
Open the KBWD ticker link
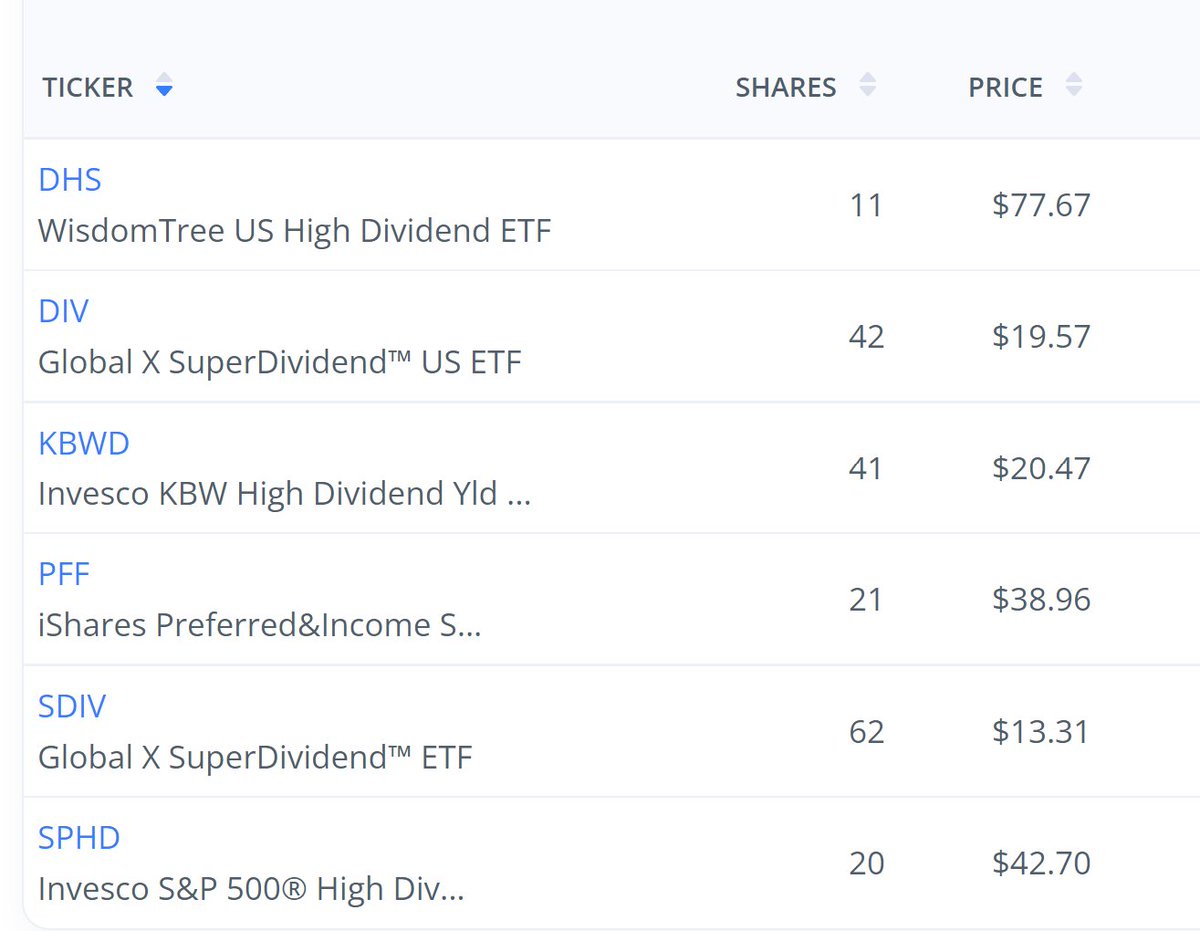point(84,443)
